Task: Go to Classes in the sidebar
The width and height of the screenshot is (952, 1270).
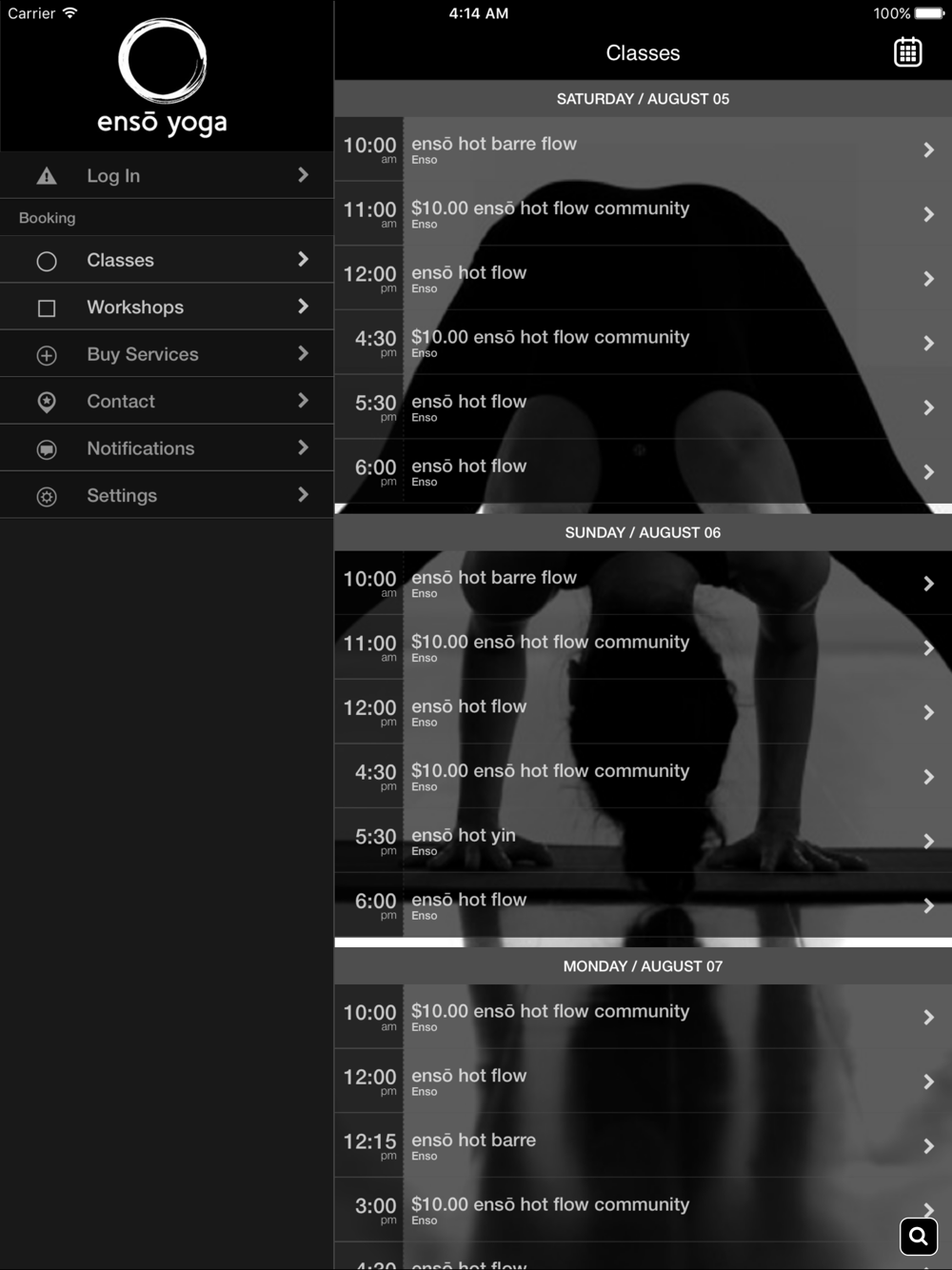Action: 167,260
